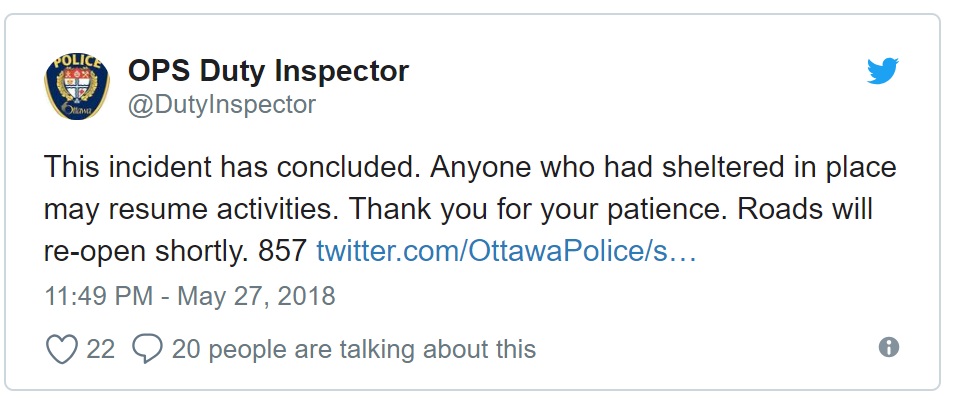The width and height of the screenshot is (963, 404).
Task: Click the like count 22
Action: click(101, 349)
